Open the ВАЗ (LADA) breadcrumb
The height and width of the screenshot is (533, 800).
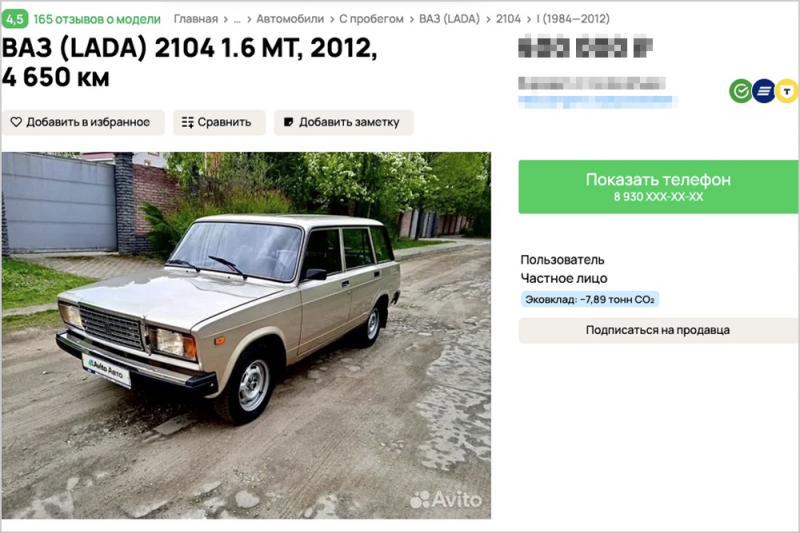coord(449,19)
